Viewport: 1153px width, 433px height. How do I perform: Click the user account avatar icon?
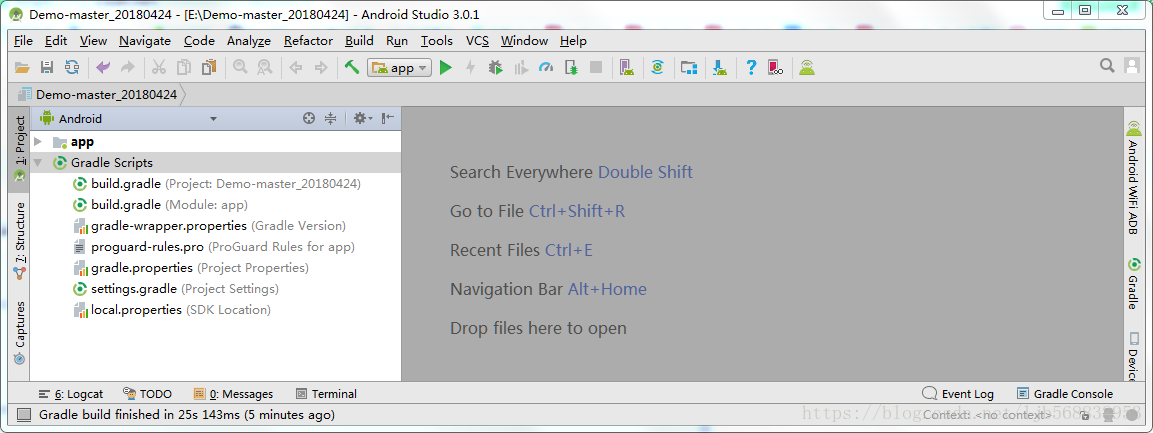[x=1132, y=66]
